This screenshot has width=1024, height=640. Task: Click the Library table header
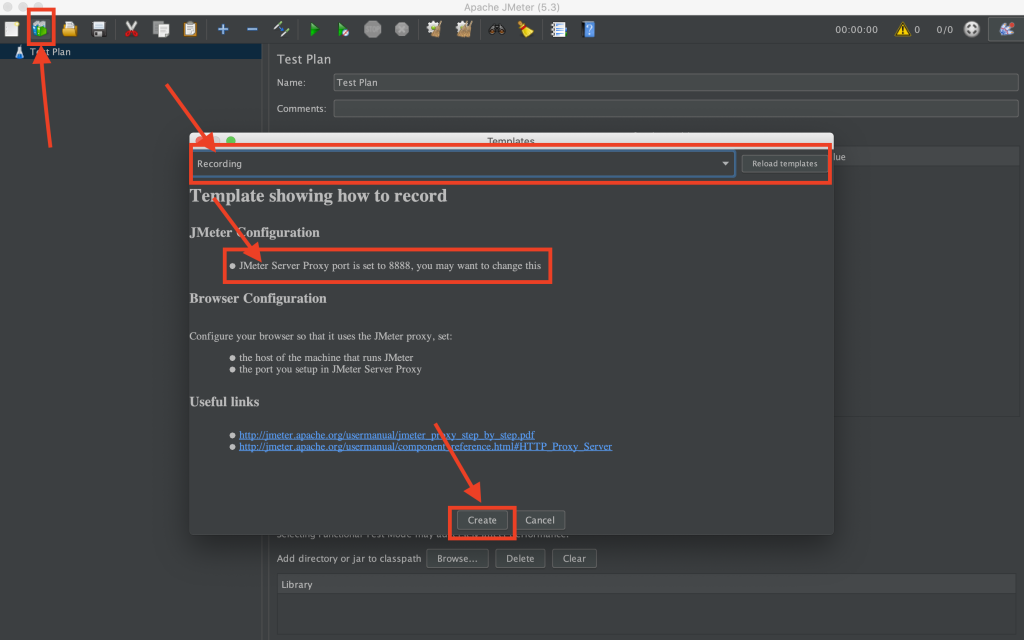[647, 584]
